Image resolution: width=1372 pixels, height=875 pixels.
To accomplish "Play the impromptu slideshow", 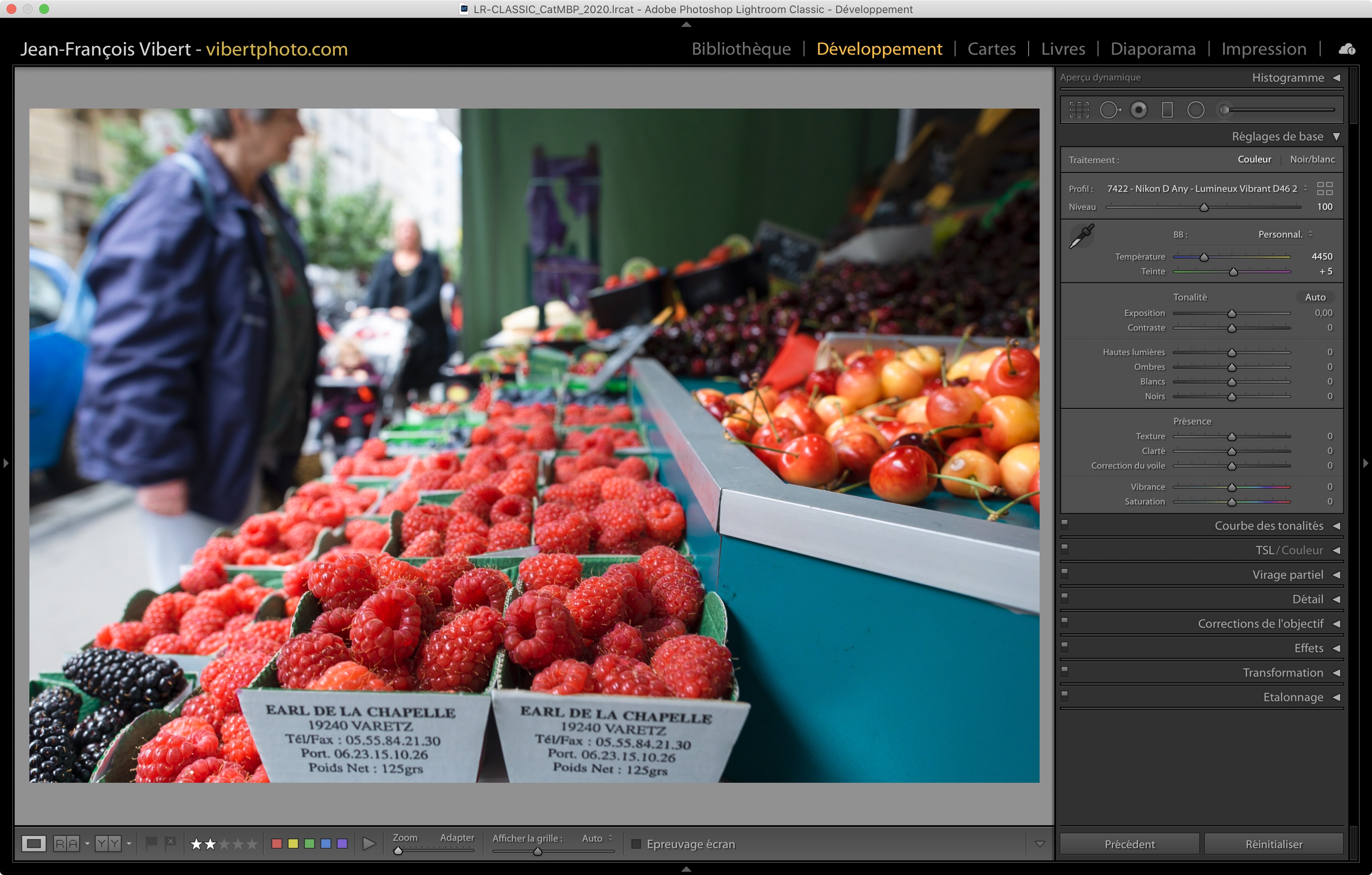I will (x=369, y=844).
